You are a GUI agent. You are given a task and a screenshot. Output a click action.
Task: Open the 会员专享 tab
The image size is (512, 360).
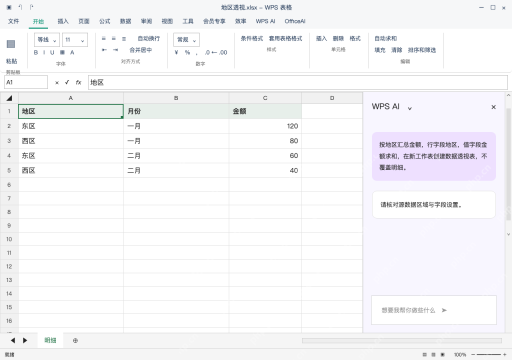click(x=214, y=21)
